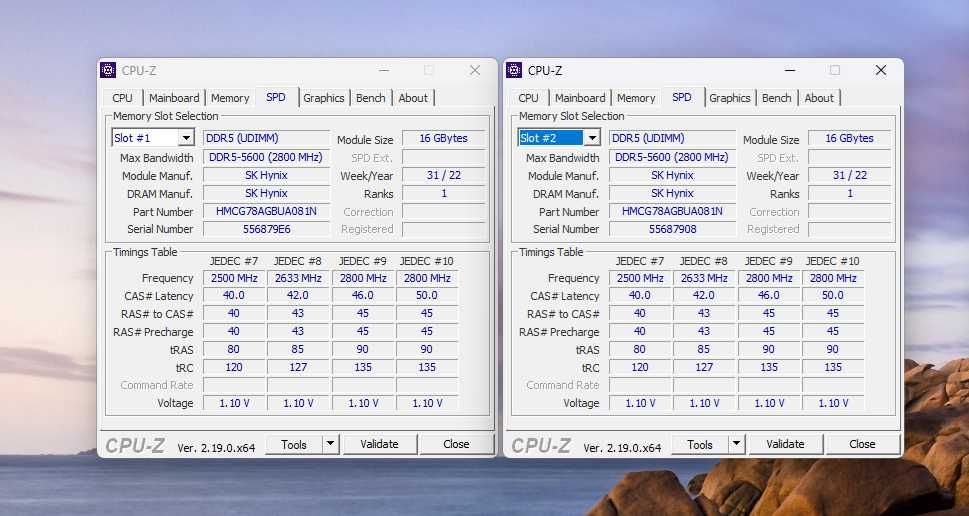Click JEDEC #8 tRAS value 85 in left window
Viewport: 969px width, 516px height.
[x=298, y=349]
